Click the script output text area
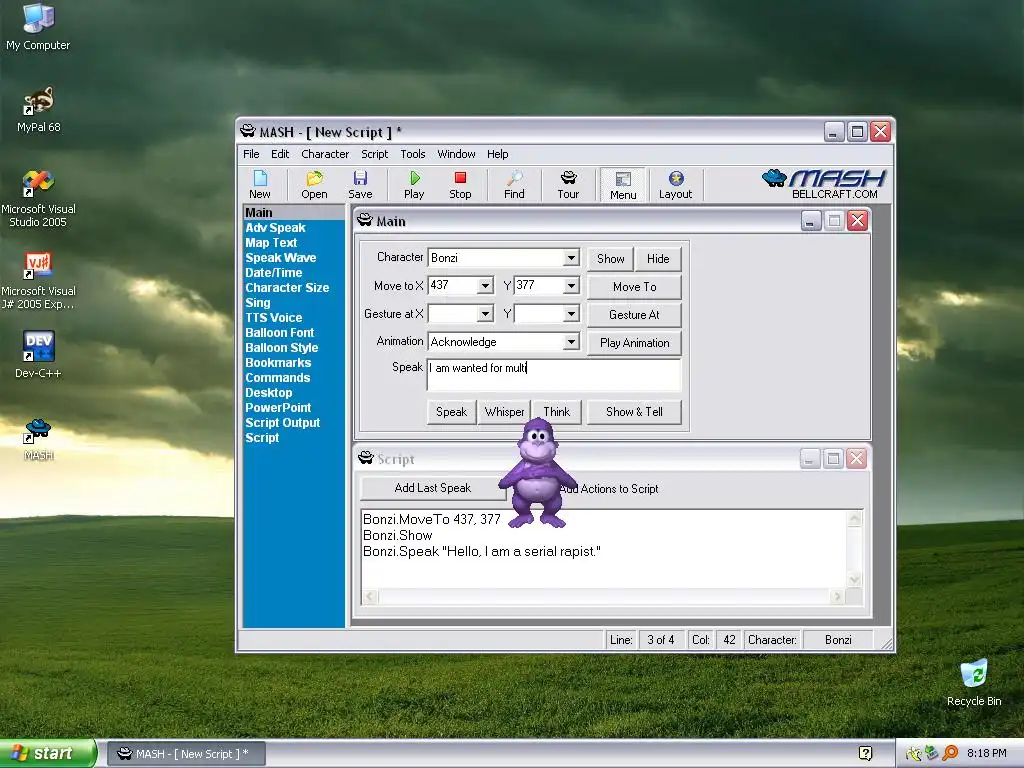 [x=604, y=549]
